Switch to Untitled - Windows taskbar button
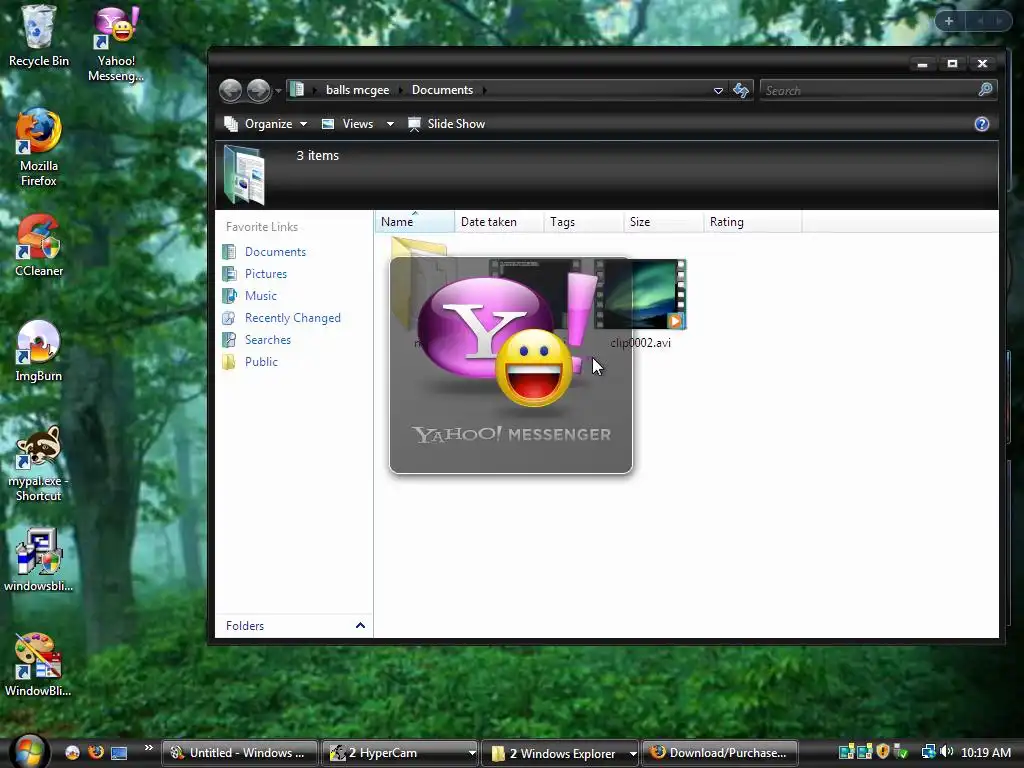The height and width of the screenshot is (768, 1024). click(239, 753)
